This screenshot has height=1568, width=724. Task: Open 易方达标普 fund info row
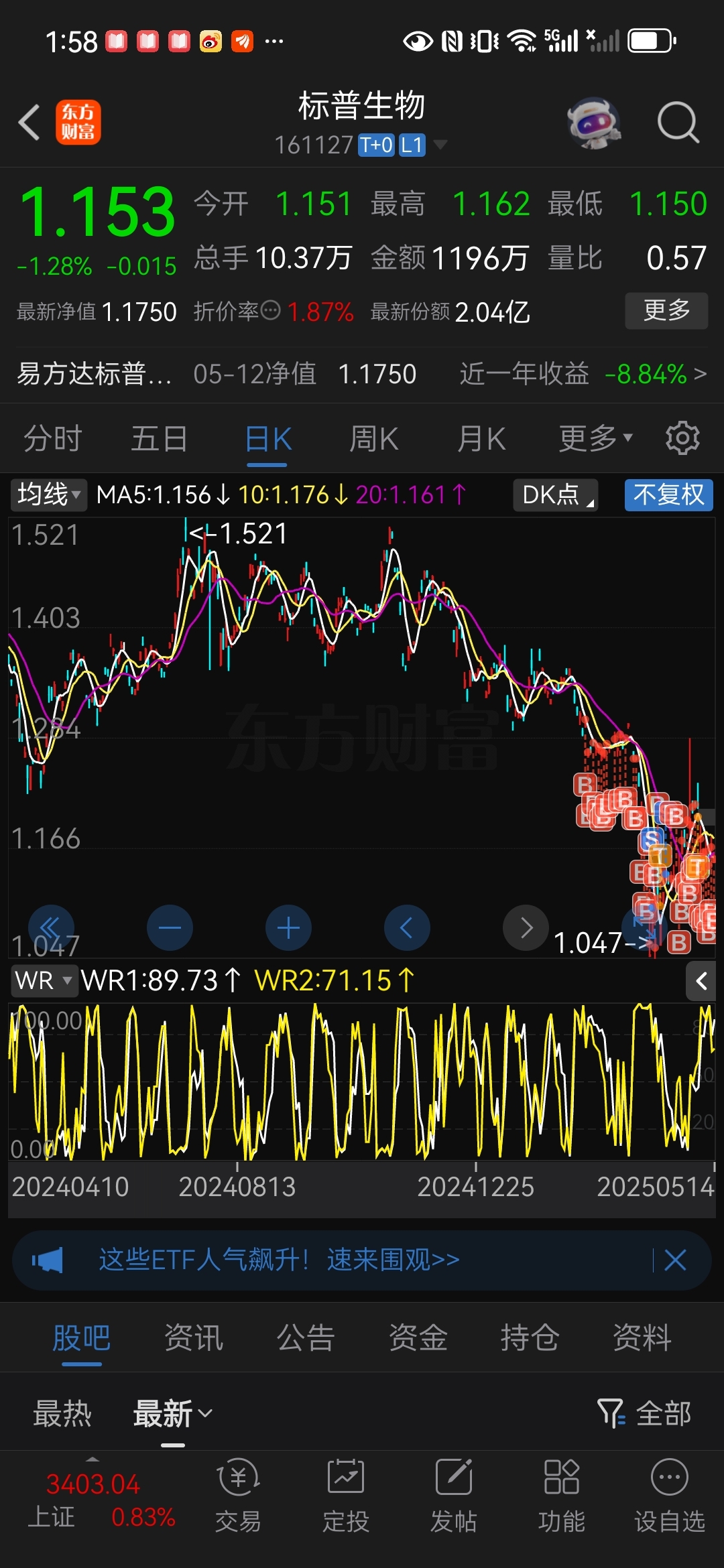click(362, 374)
